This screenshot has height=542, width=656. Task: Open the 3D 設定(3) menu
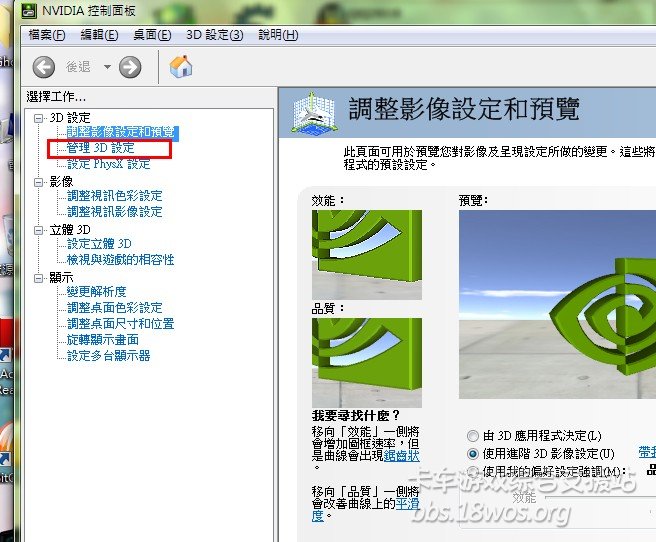click(214, 35)
